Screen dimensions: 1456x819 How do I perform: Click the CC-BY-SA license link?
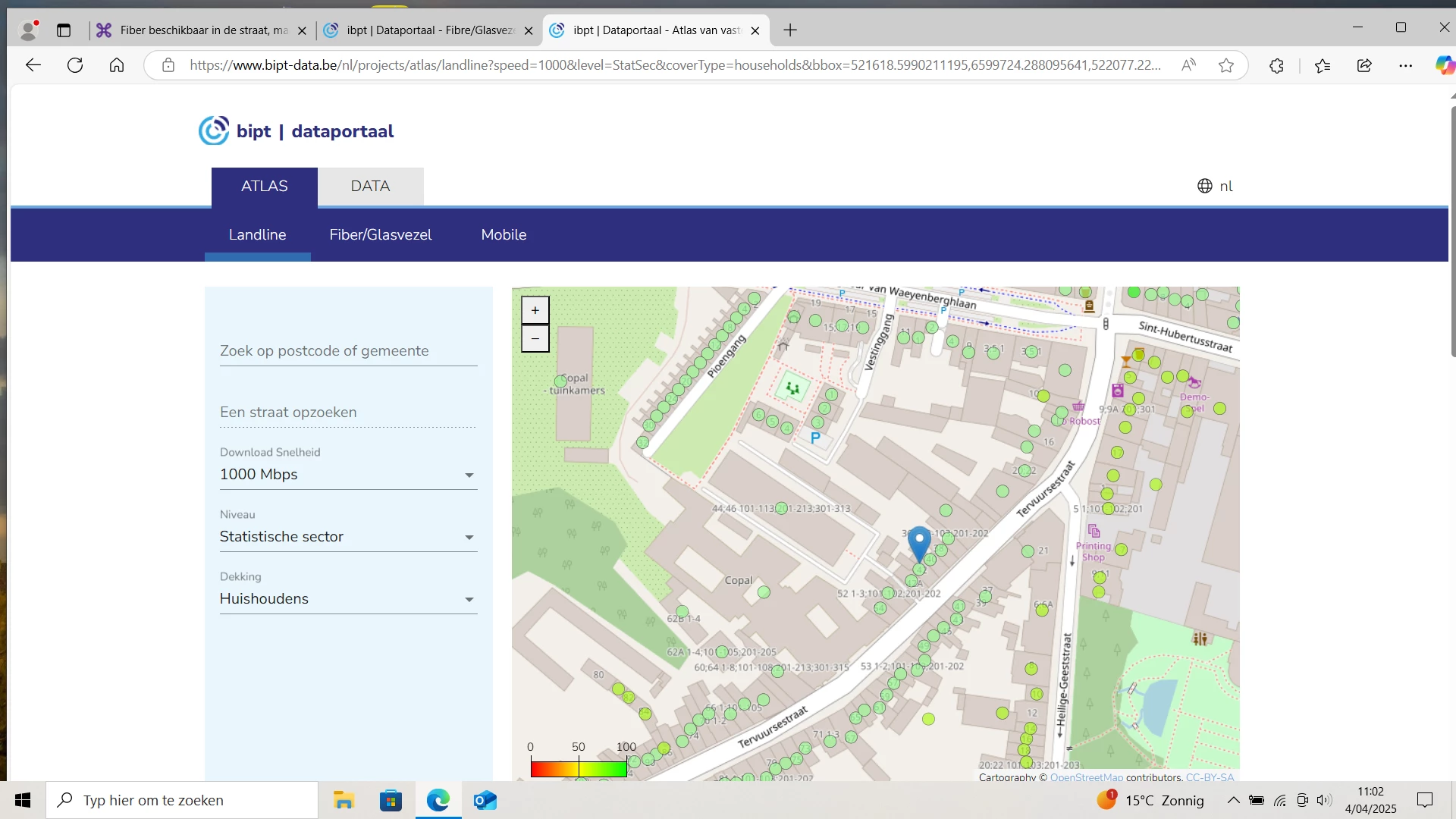(1210, 777)
